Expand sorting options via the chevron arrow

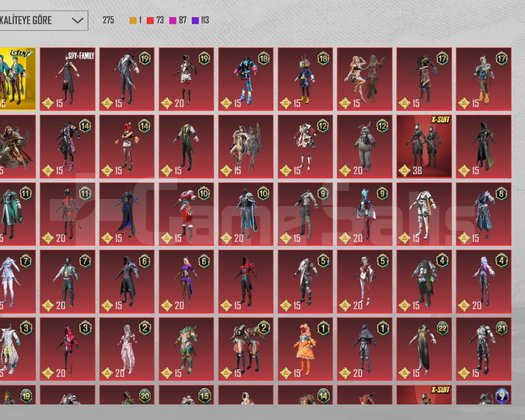77,20
